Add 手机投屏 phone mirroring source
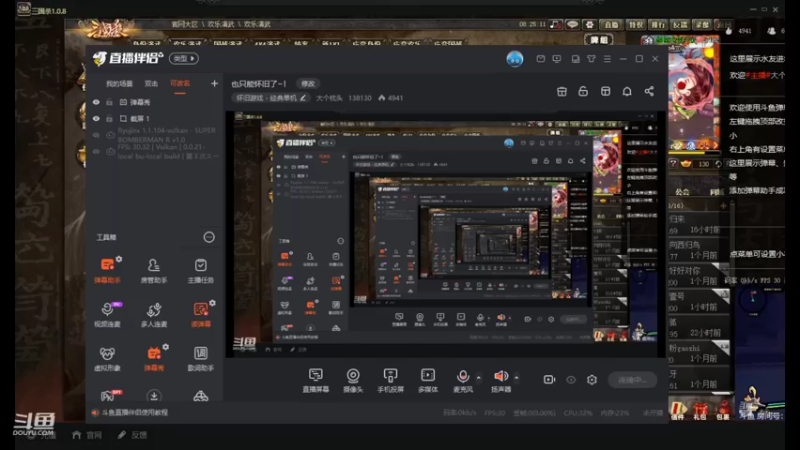Viewport: 800px width, 450px height. pyautogui.click(x=390, y=381)
